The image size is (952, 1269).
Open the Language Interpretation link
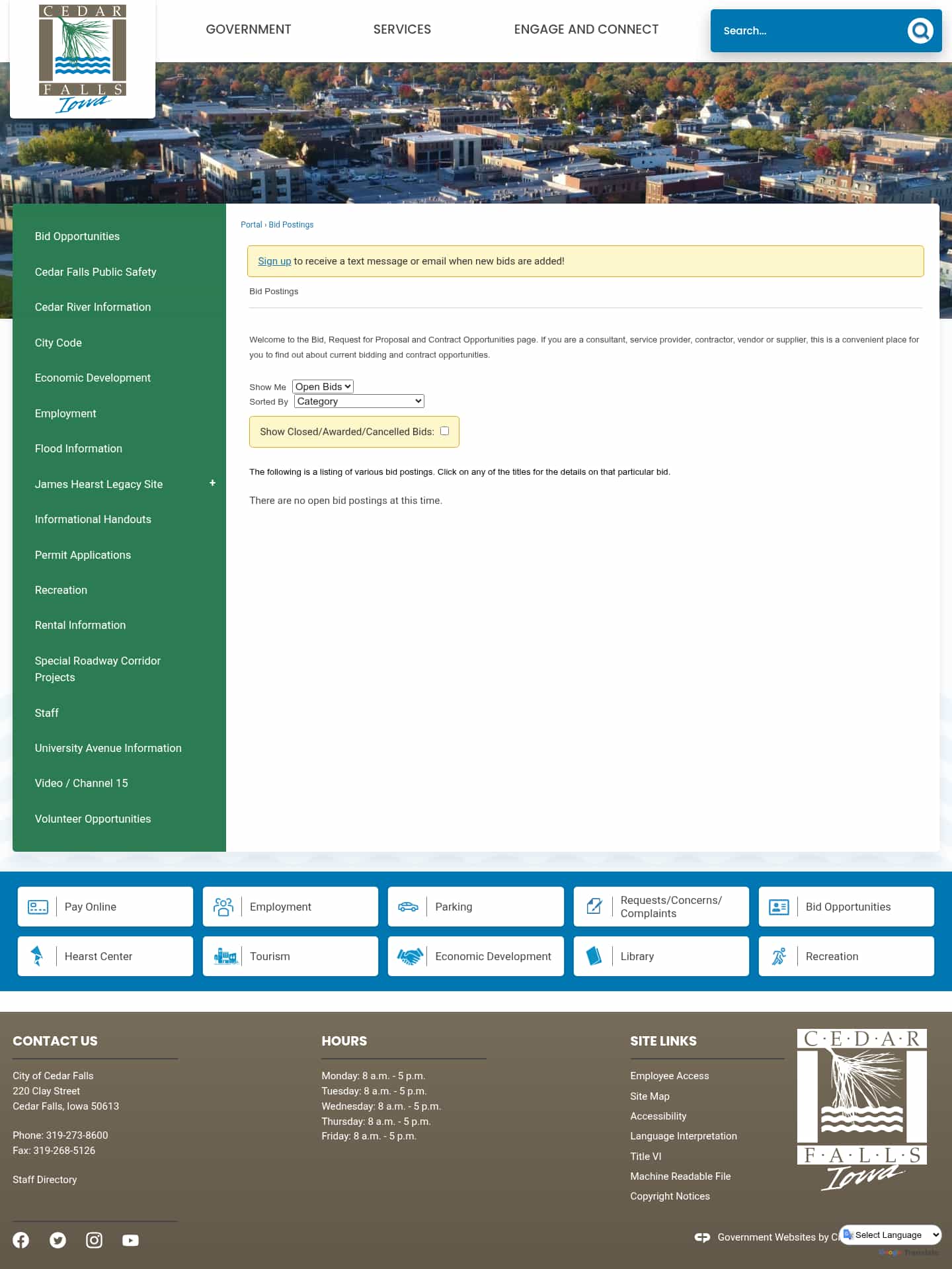[x=683, y=1136]
